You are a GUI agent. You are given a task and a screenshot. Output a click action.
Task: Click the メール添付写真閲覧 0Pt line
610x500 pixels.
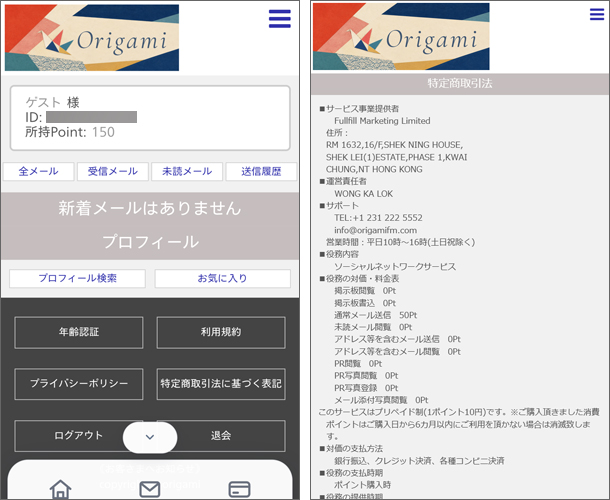[x=381, y=400]
